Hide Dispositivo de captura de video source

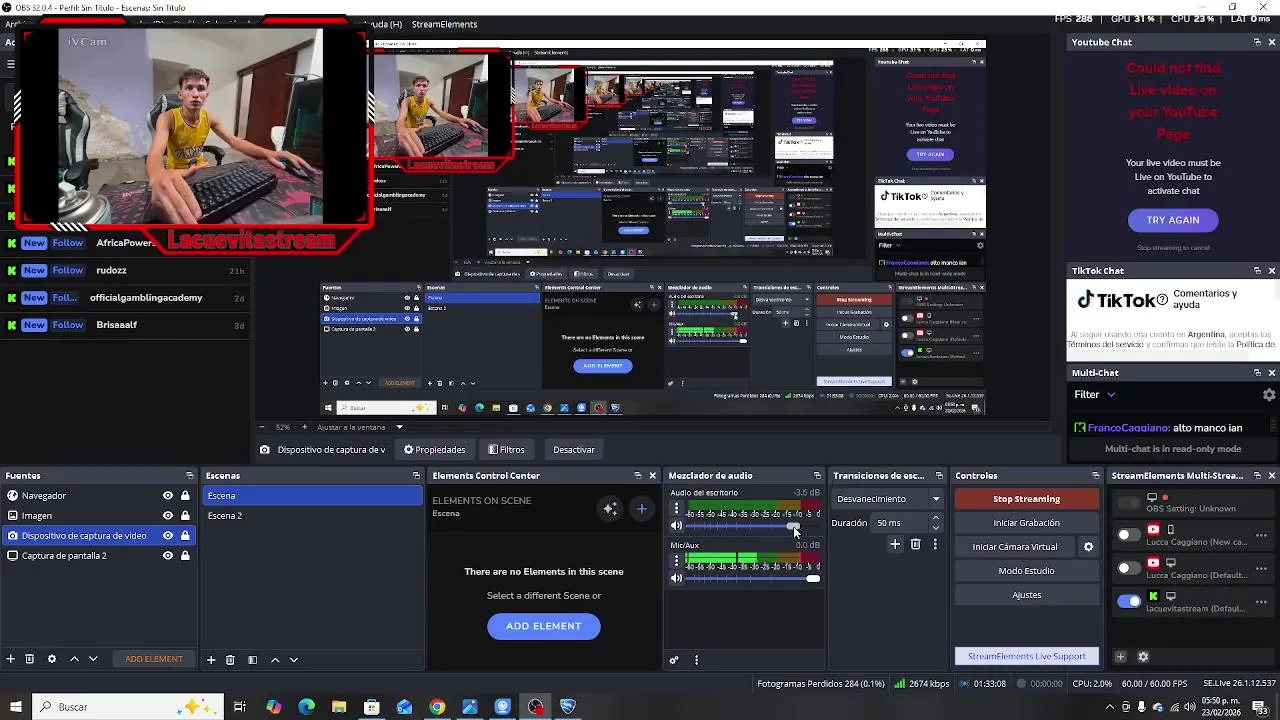click(x=168, y=536)
